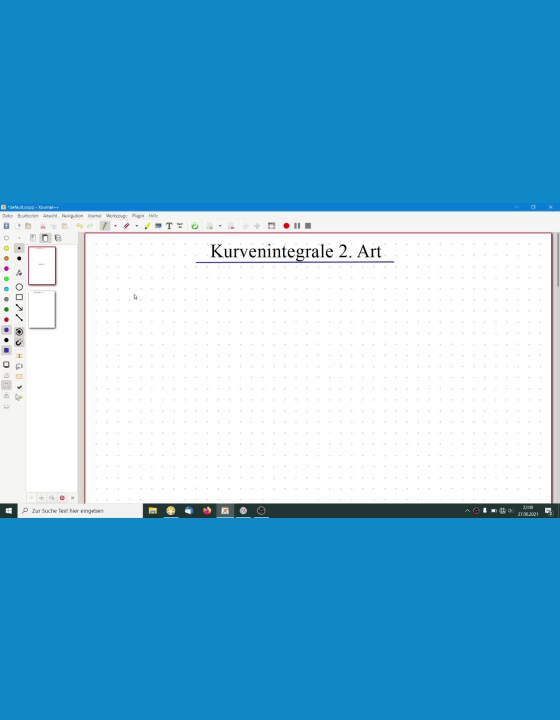This screenshot has height=720, width=560.
Task: Click the Undo arrow
Action: (x=79, y=225)
